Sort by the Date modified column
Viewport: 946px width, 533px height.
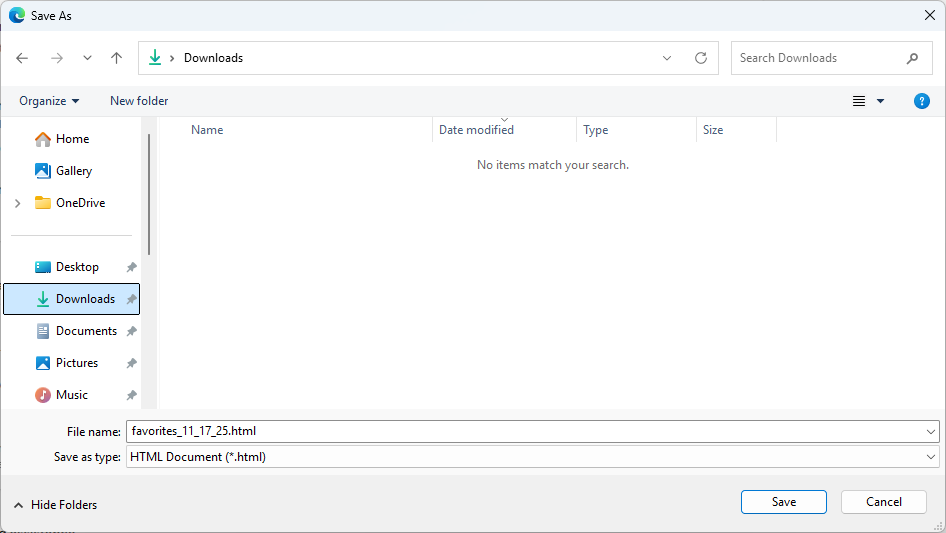[x=477, y=130]
